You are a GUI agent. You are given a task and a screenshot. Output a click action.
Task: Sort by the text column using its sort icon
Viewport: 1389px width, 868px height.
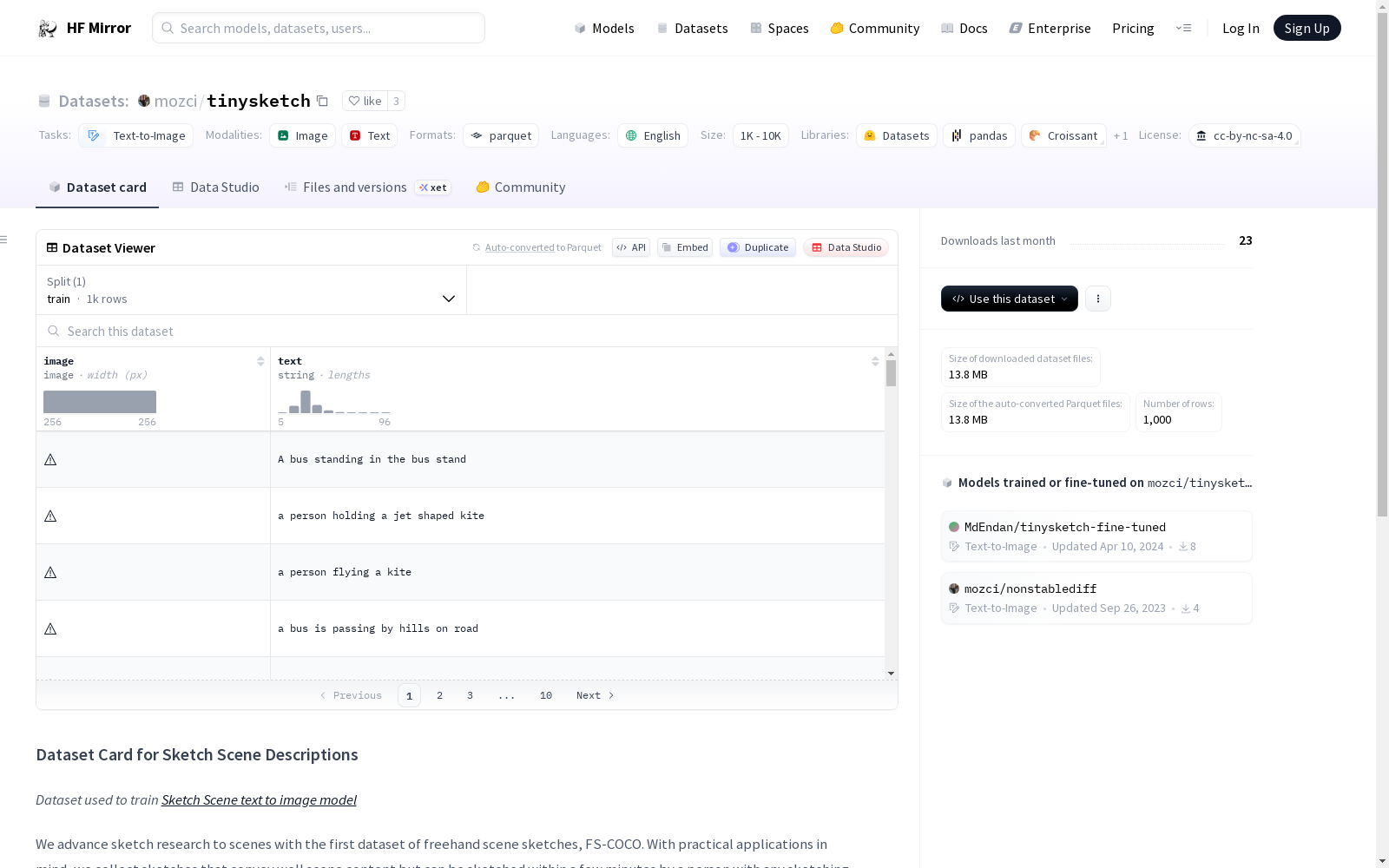875,361
